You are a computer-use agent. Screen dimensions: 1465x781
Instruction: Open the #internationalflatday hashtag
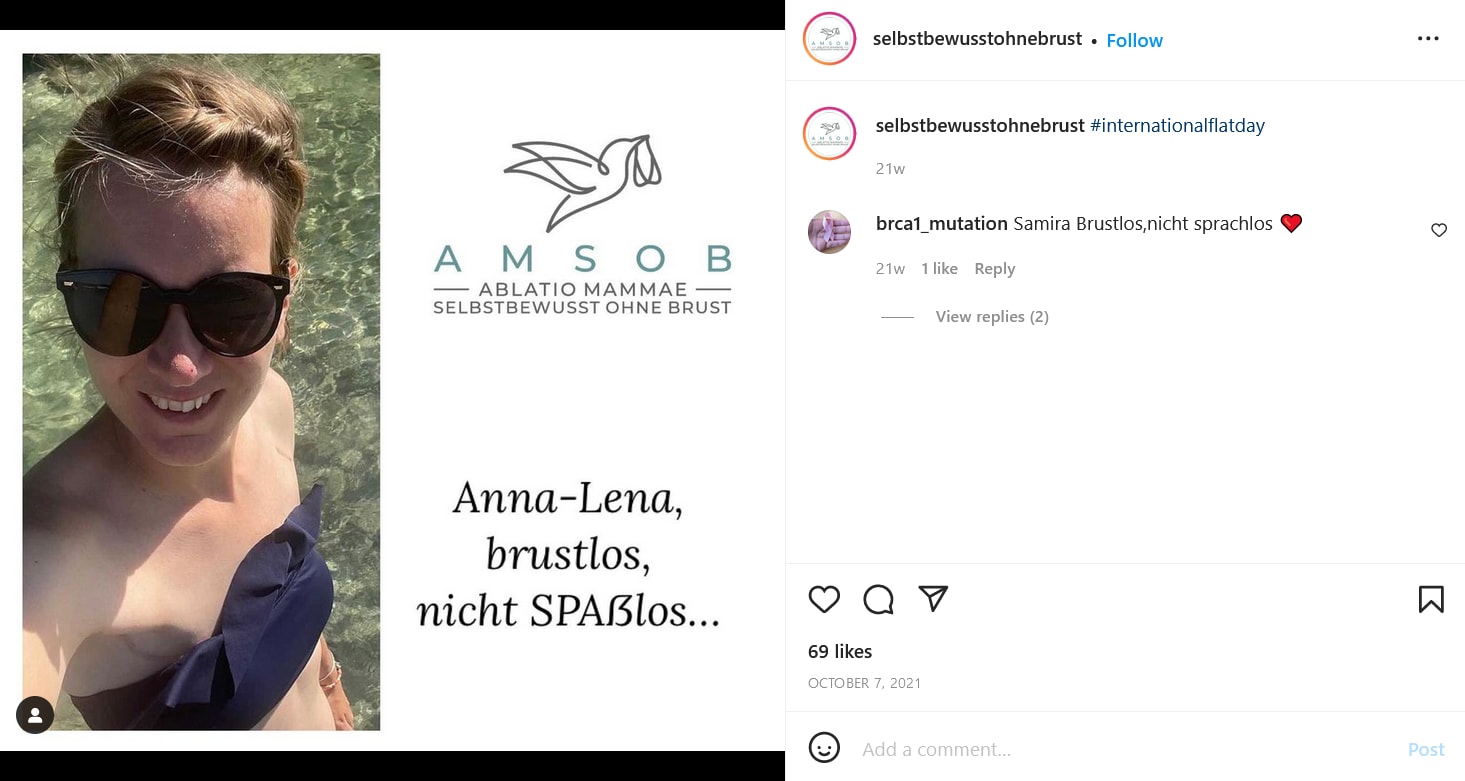[x=1177, y=125]
